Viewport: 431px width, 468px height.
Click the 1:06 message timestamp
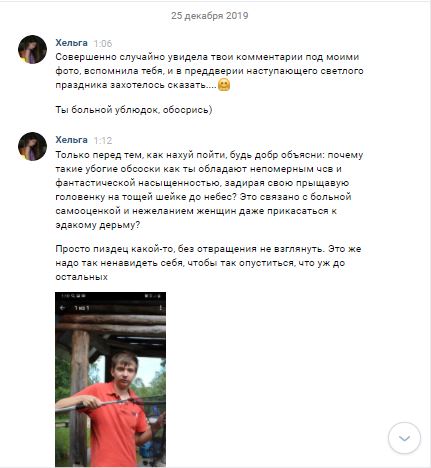point(103,43)
